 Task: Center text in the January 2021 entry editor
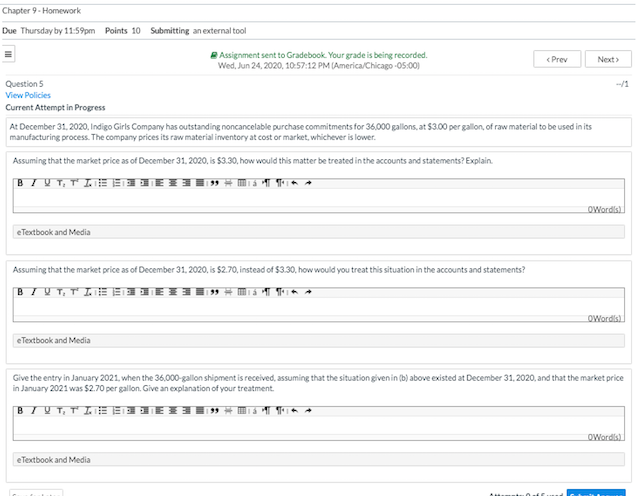click(x=173, y=411)
